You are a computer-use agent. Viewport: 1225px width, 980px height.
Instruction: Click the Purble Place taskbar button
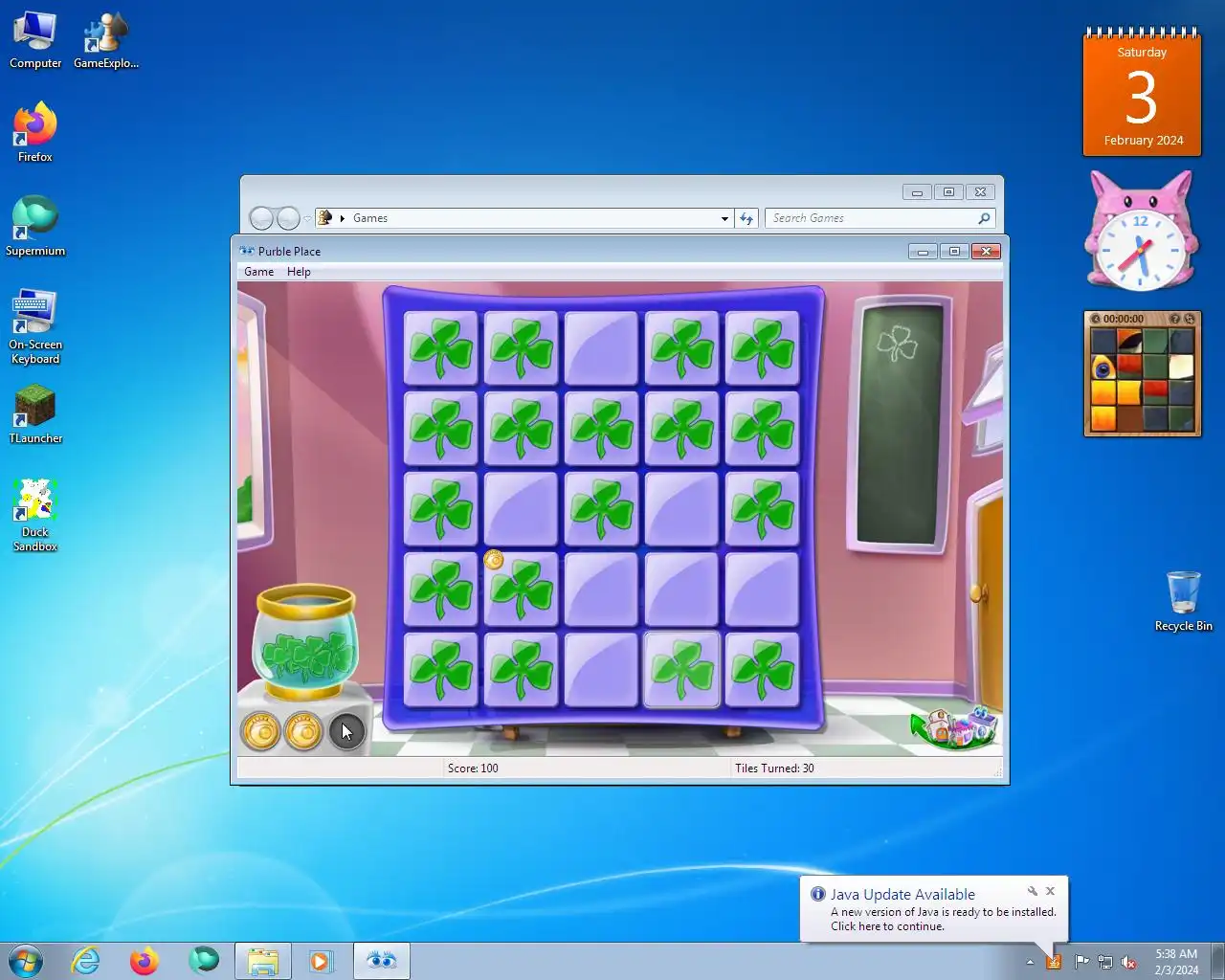coord(382,961)
